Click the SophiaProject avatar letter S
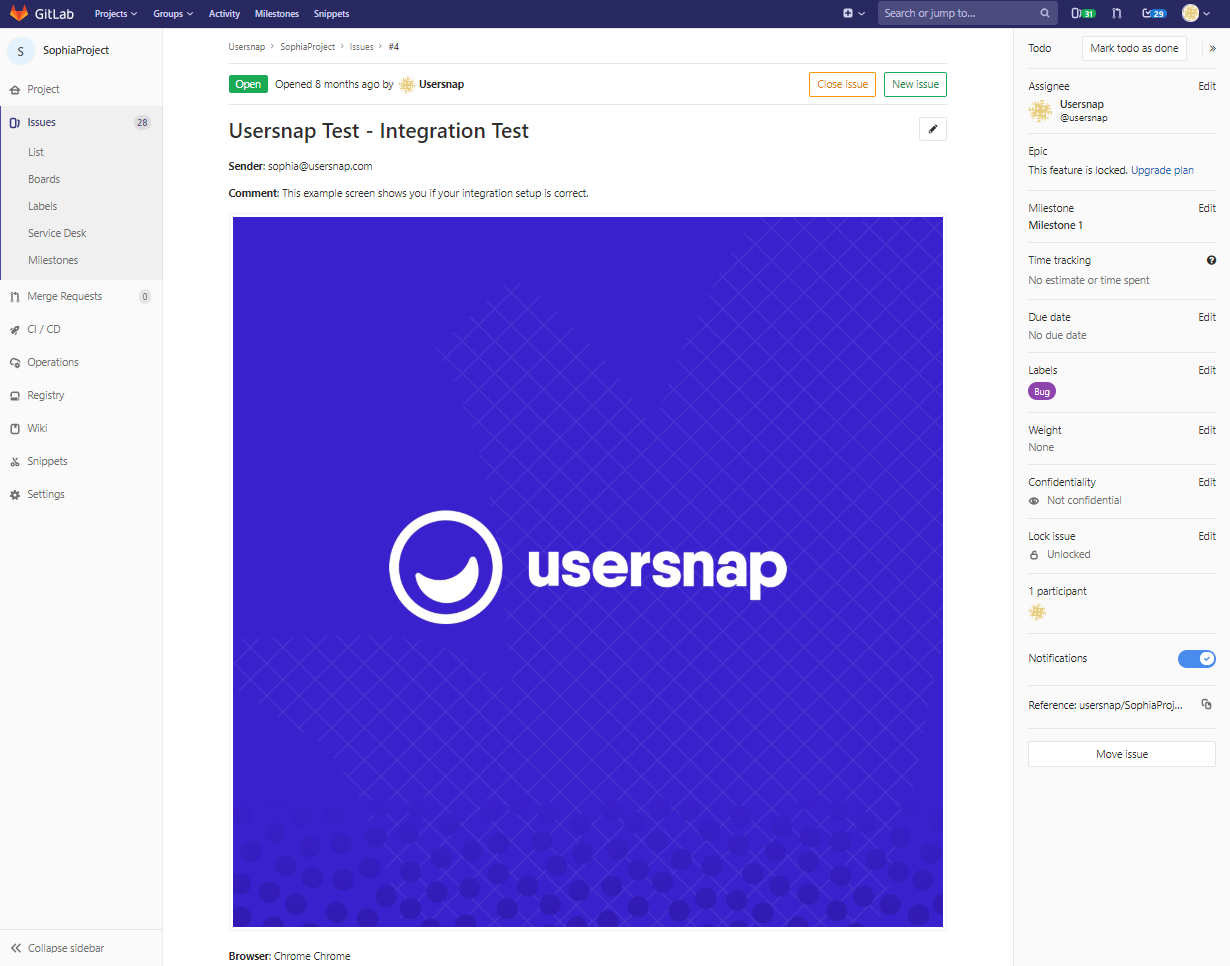 pyautogui.click(x=22, y=50)
